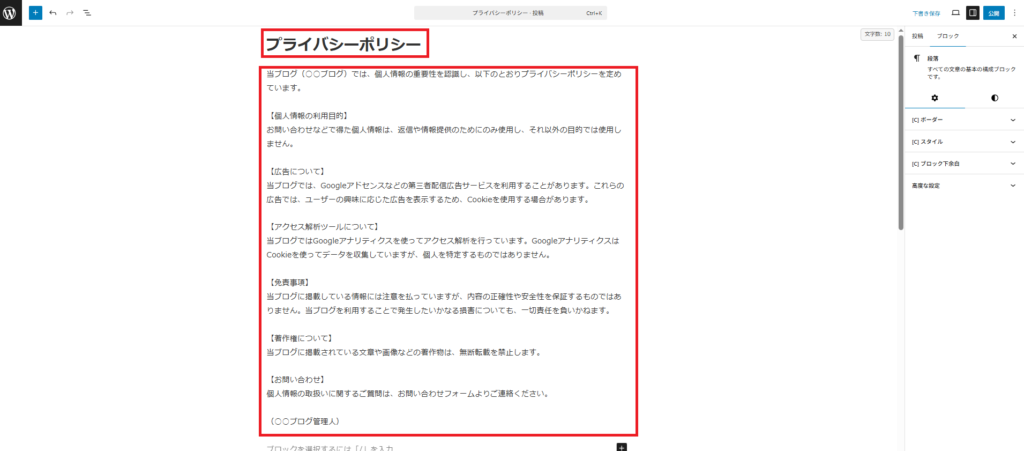Click the line about 無断転載を禁止します
Screen dimensions: 1024x451
(x=404, y=352)
